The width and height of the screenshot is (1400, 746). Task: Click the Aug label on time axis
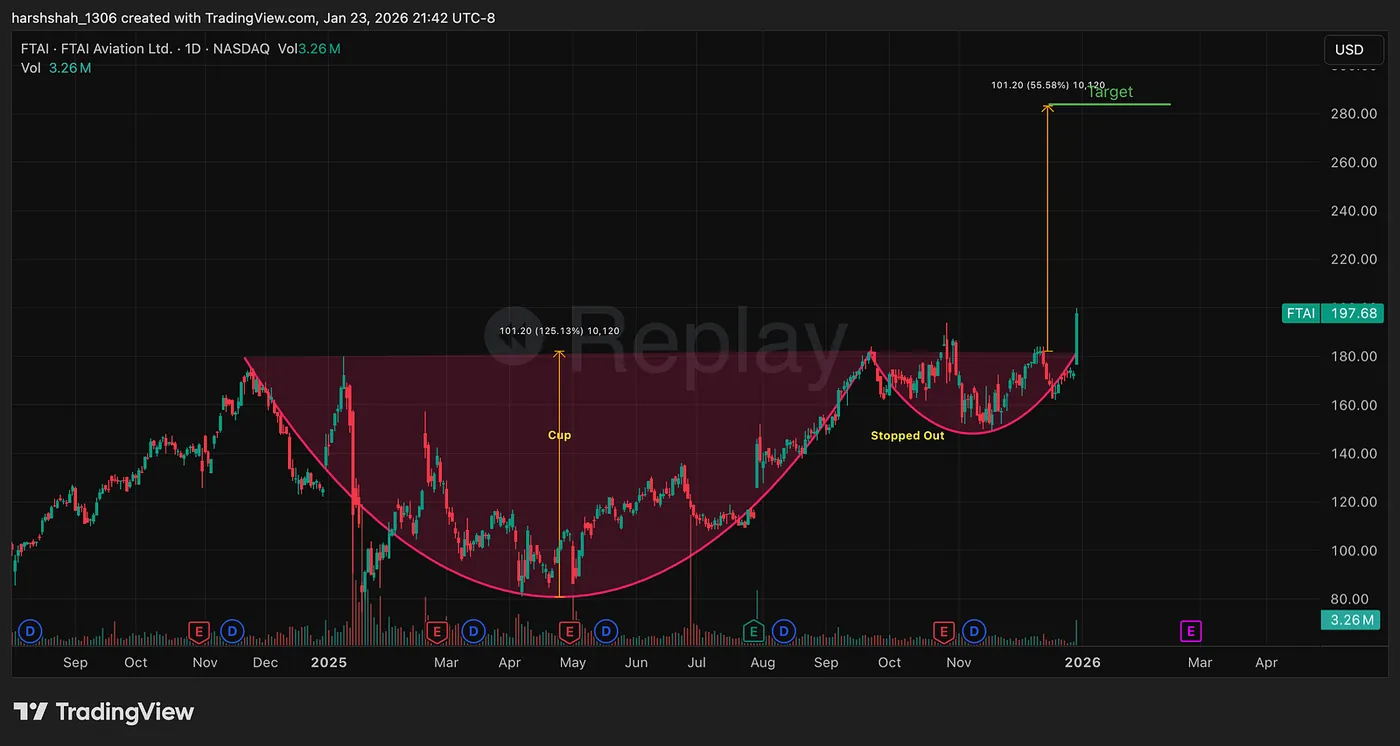(763, 662)
